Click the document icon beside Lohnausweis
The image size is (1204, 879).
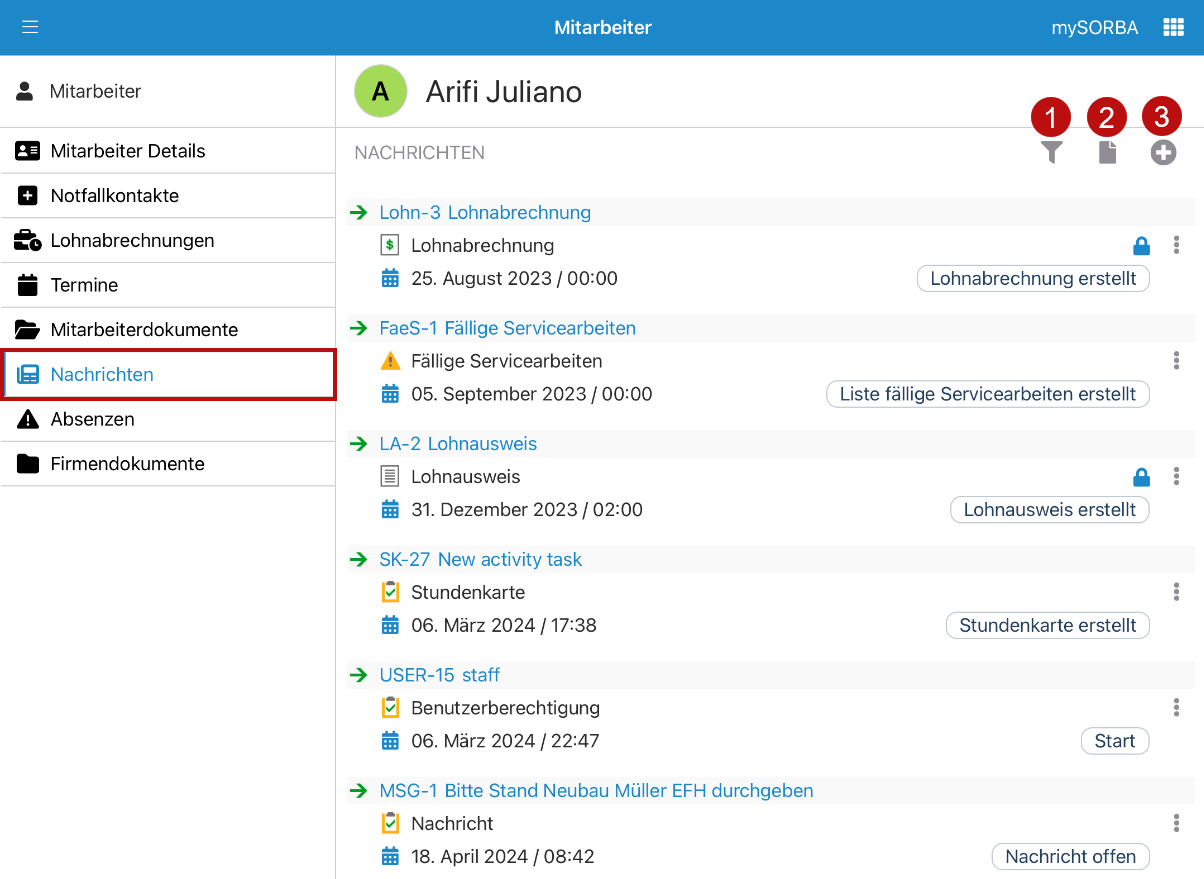(x=390, y=477)
